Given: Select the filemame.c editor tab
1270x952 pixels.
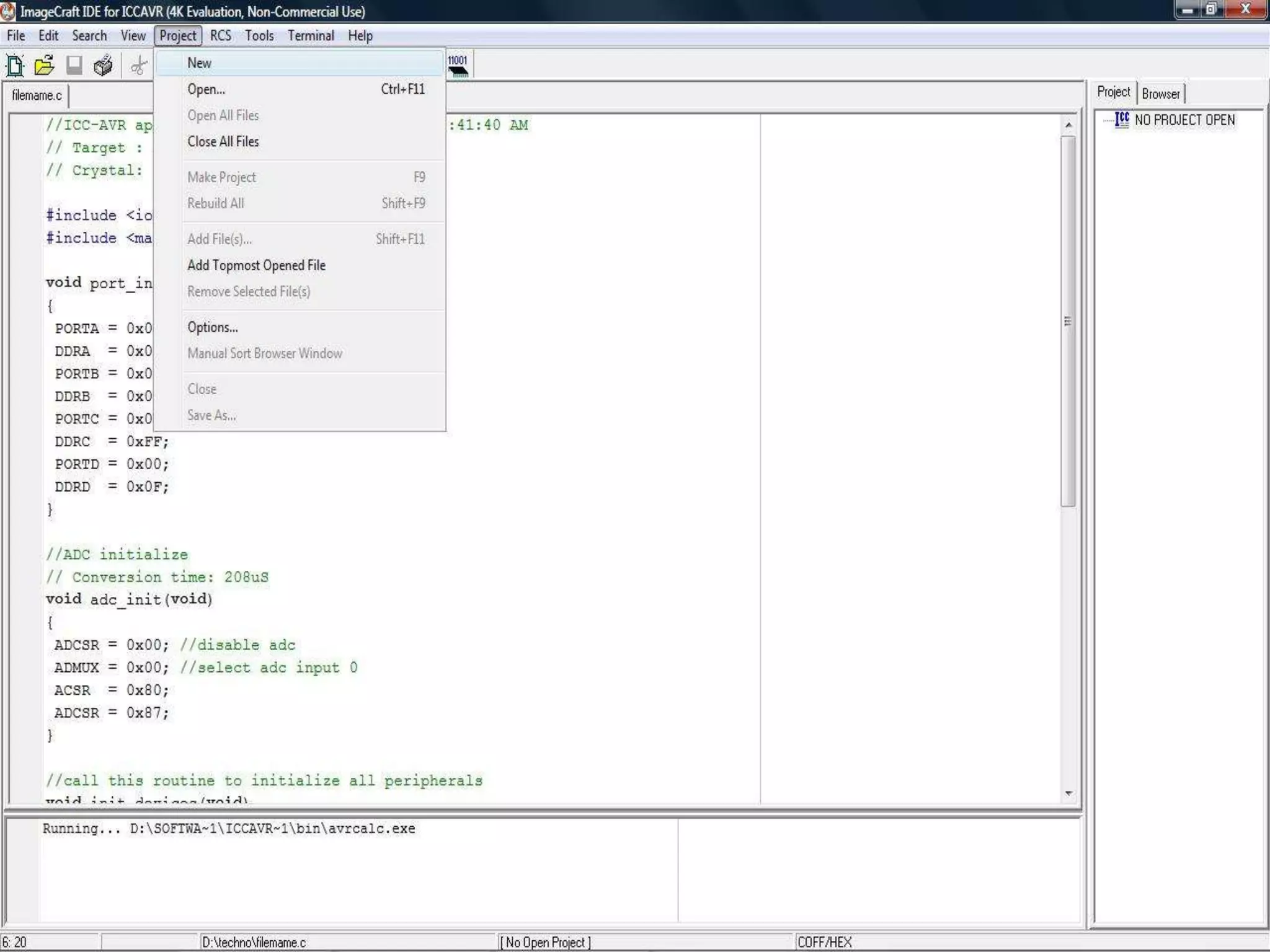Looking at the screenshot, I should [37, 95].
